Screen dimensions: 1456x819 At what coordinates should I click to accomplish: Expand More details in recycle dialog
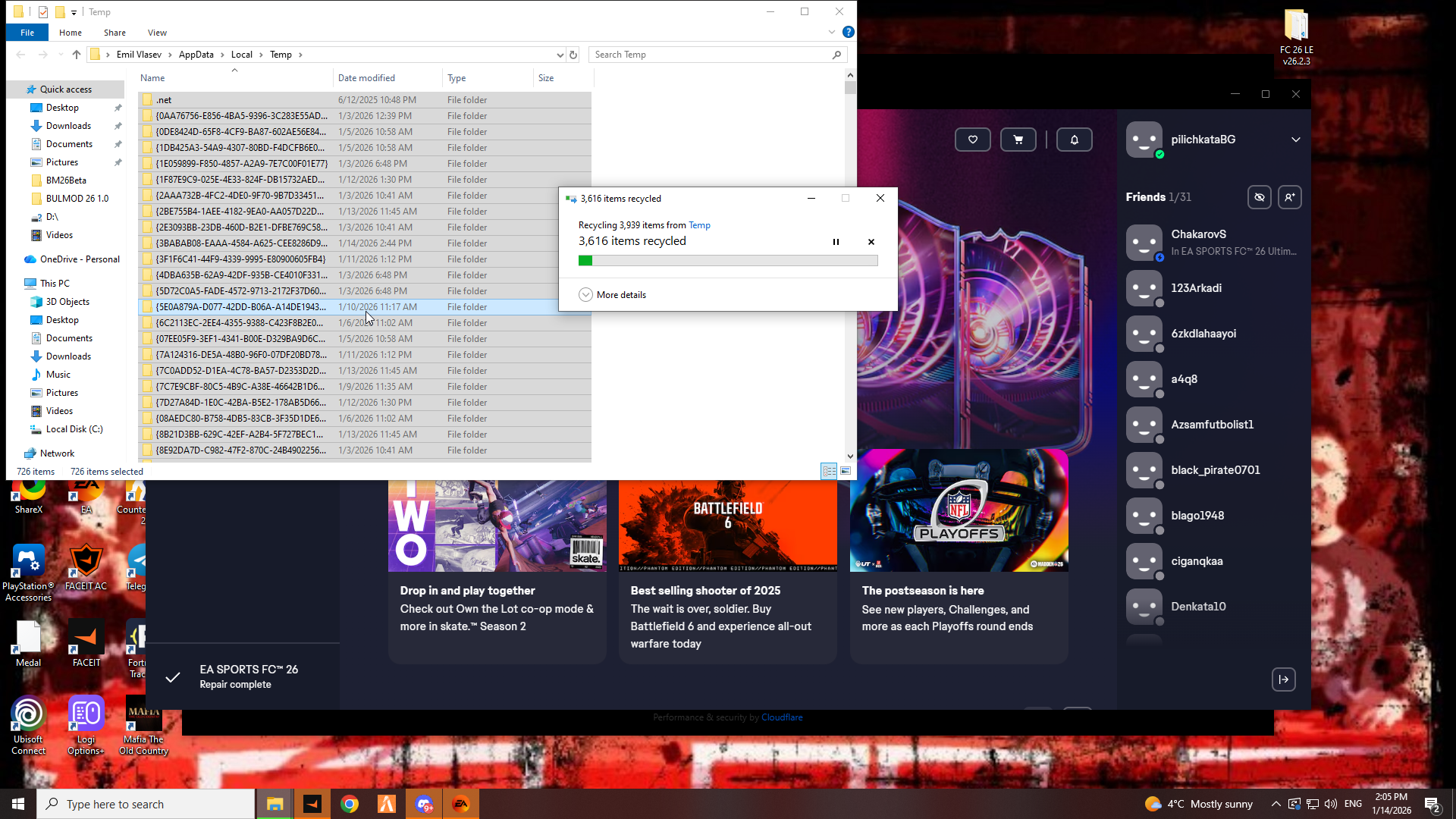point(613,295)
